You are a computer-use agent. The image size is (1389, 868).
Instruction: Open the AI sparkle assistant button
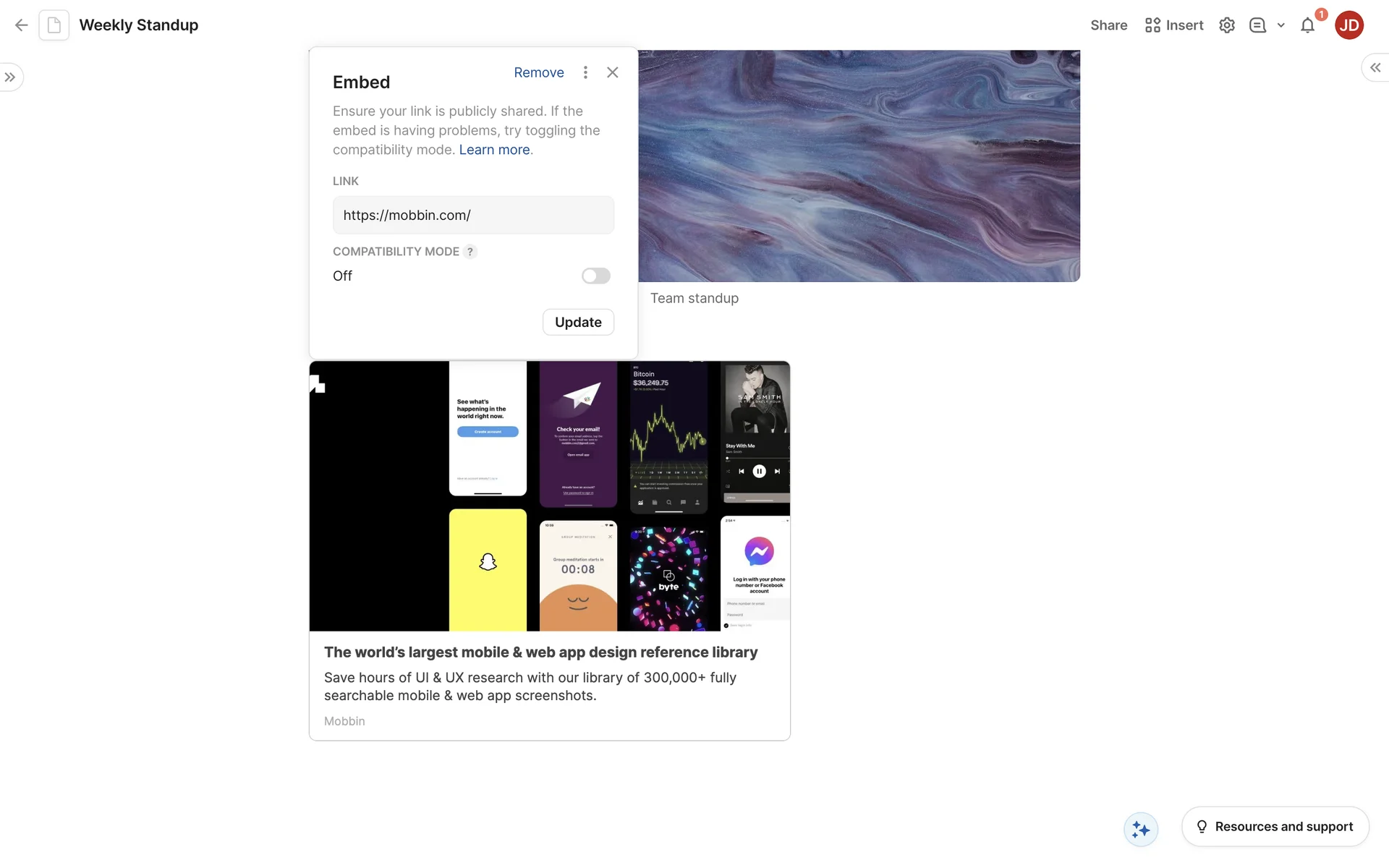tap(1141, 829)
